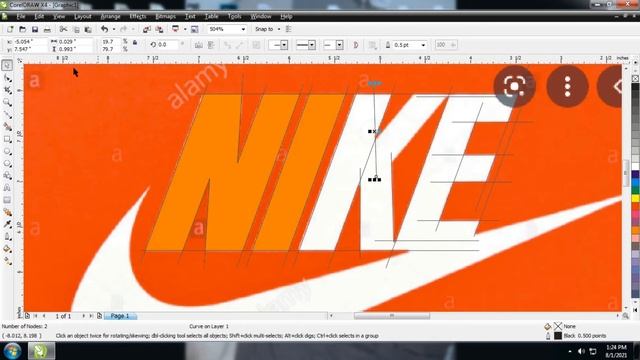Click the Print icon

[x=47, y=29]
